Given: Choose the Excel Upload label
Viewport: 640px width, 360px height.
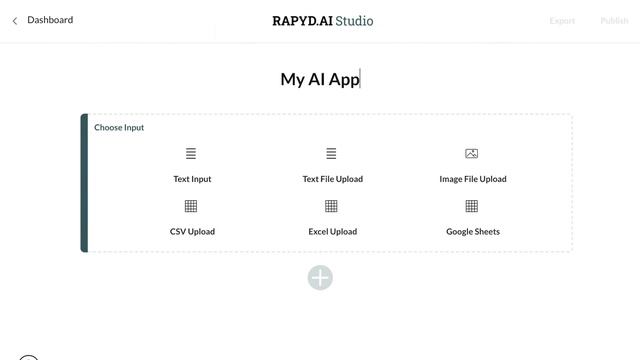Looking at the screenshot, I should [333, 231].
